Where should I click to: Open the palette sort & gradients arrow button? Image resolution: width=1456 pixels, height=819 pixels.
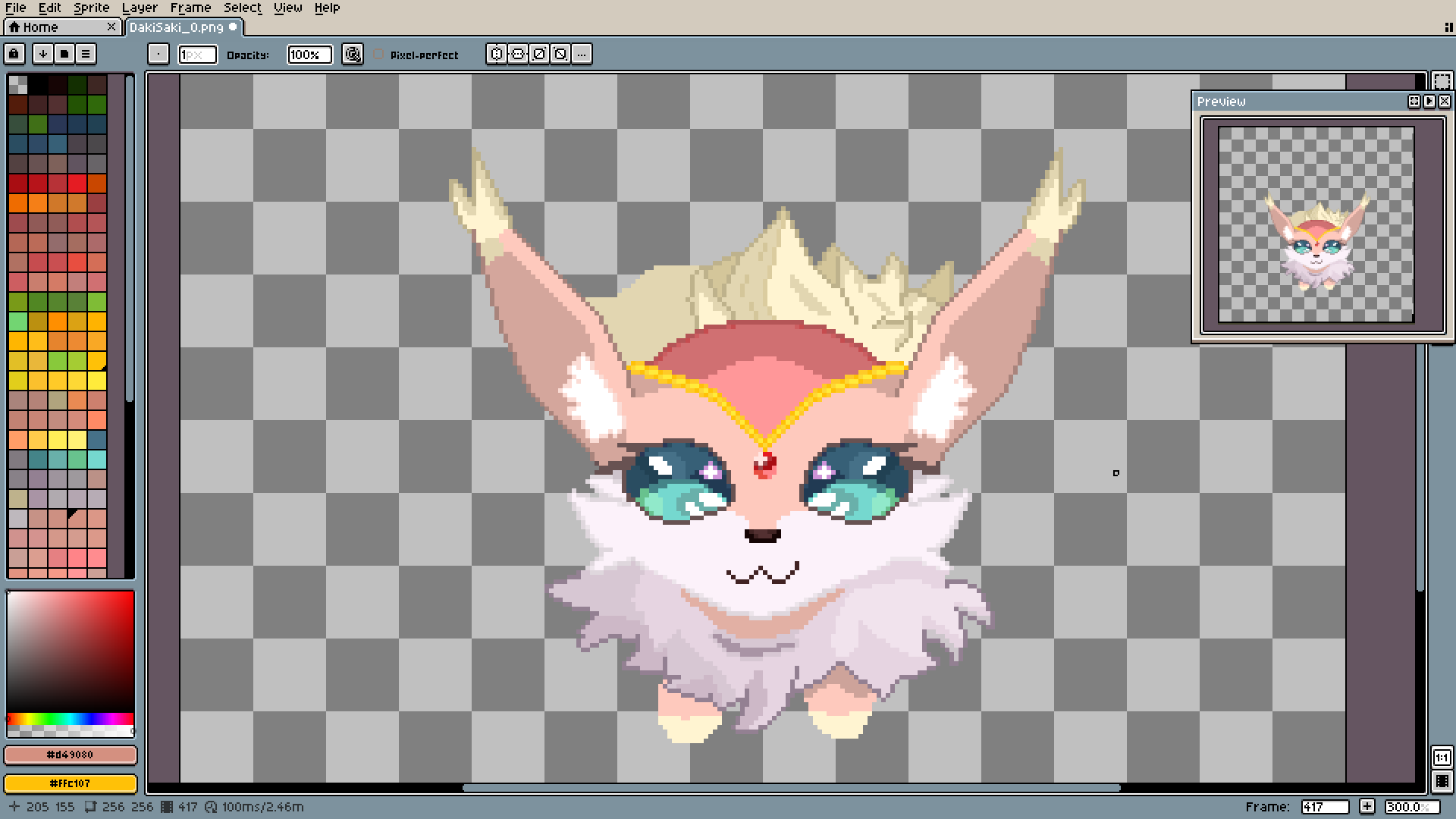43,54
